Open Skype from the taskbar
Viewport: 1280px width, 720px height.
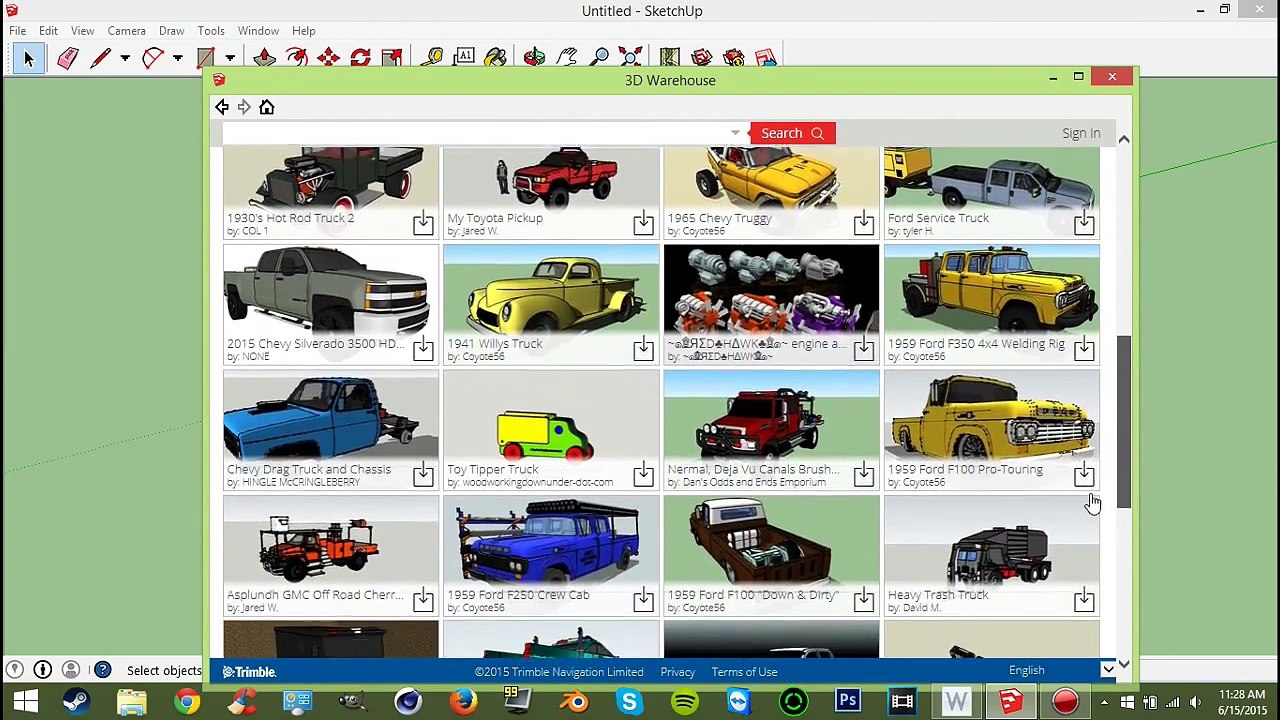[629, 701]
